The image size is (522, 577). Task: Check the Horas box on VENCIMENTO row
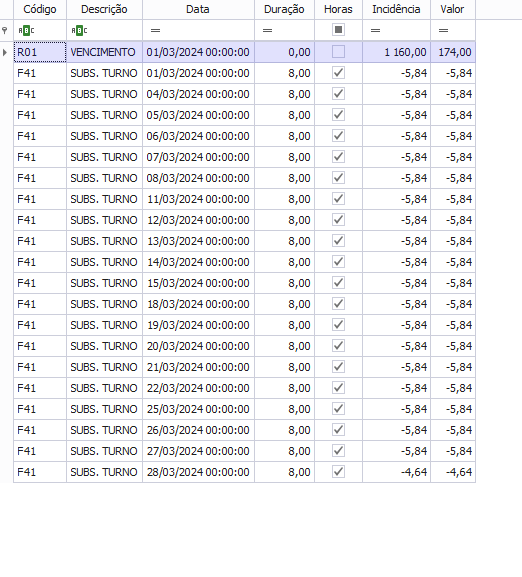[x=338, y=52]
